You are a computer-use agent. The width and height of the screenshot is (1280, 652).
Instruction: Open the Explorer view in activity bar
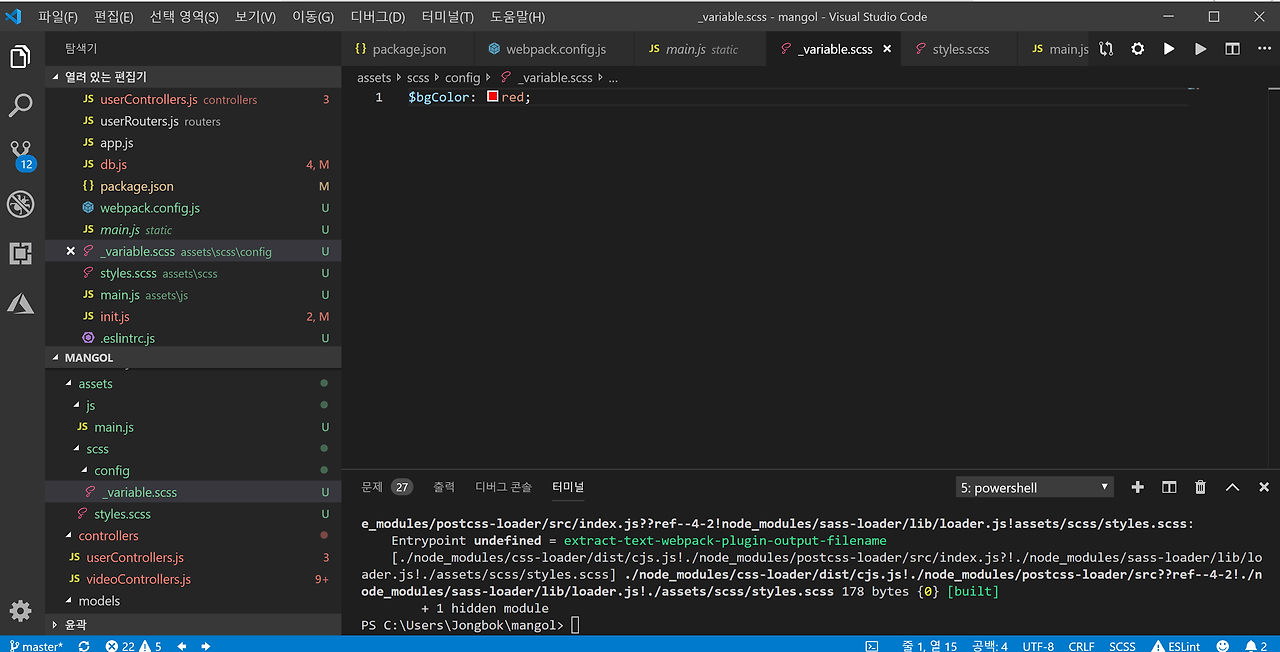[x=20, y=57]
